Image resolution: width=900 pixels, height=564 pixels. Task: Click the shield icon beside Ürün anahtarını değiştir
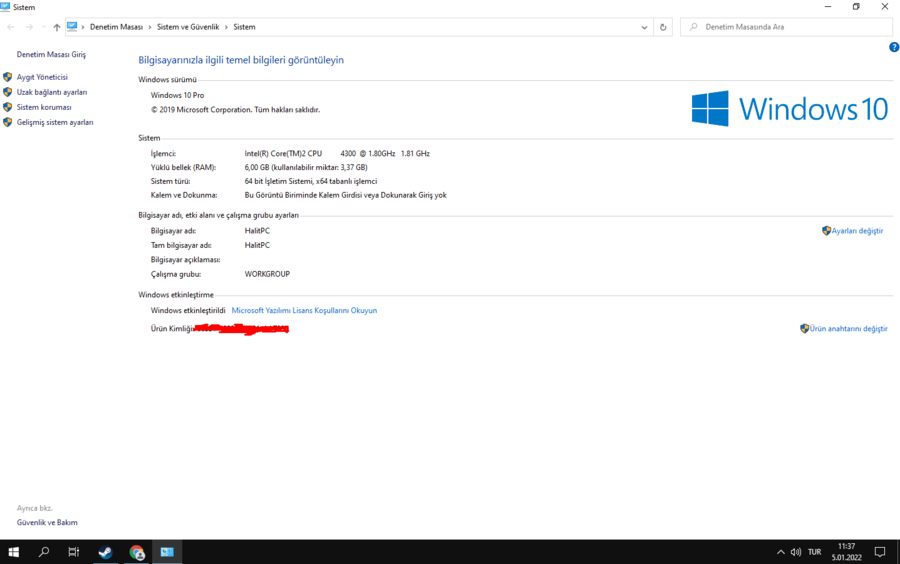(804, 329)
